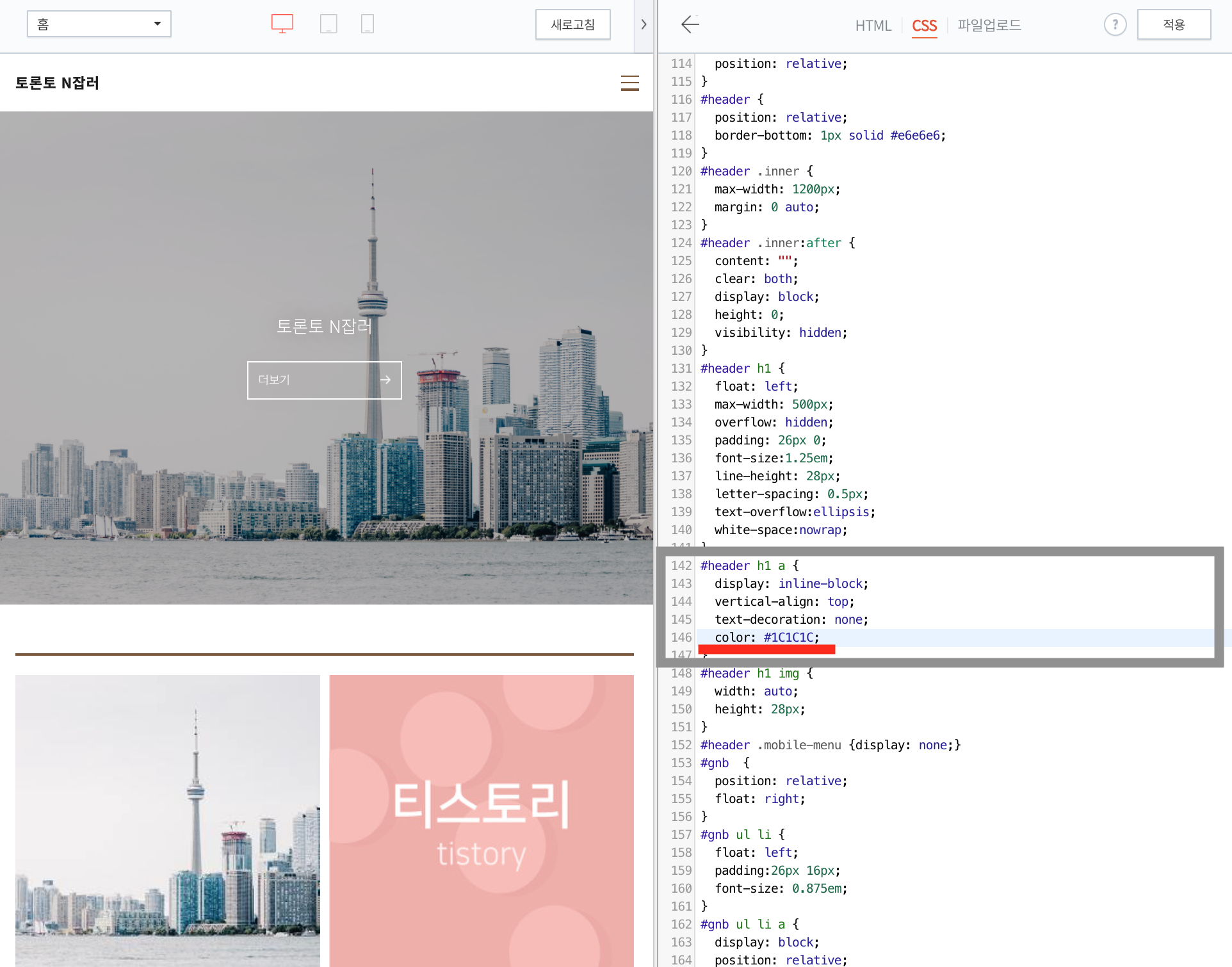Viewport: 1232px width, 967px height.
Task: Click the 더보기 button on cover image
Action: pos(324,380)
